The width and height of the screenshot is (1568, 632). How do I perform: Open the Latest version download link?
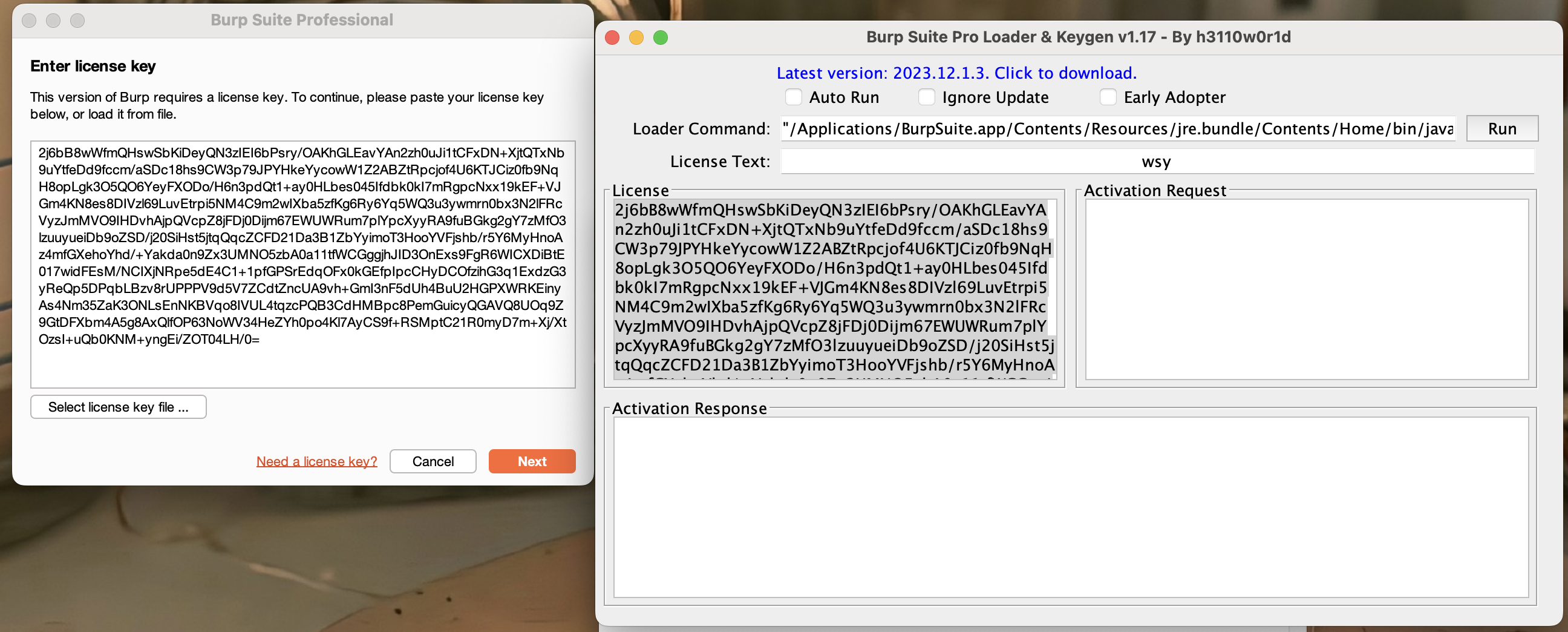[956, 73]
